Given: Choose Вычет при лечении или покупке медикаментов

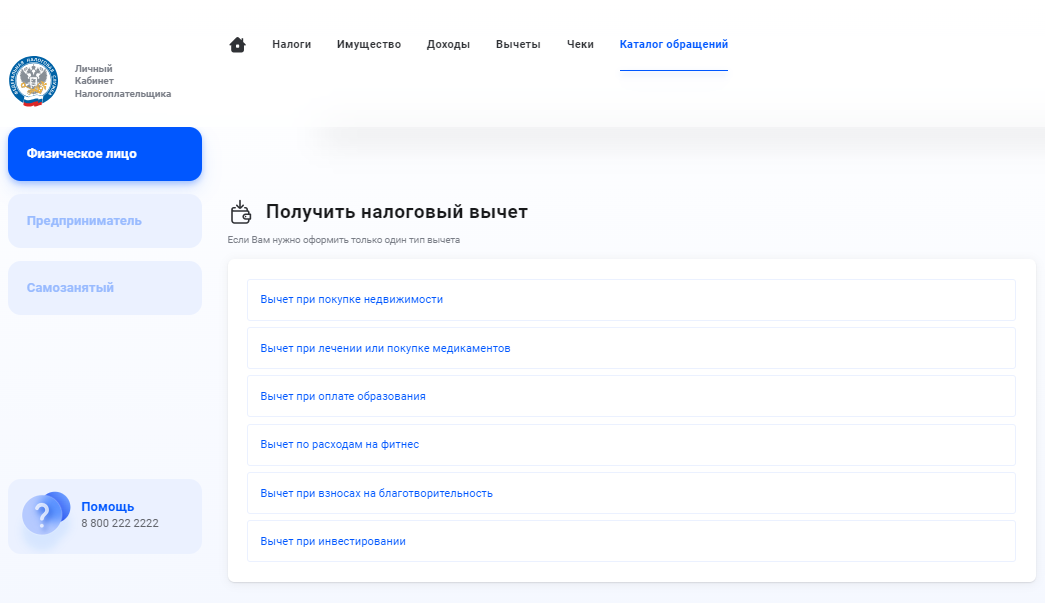Looking at the screenshot, I should [x=385, y=348].
